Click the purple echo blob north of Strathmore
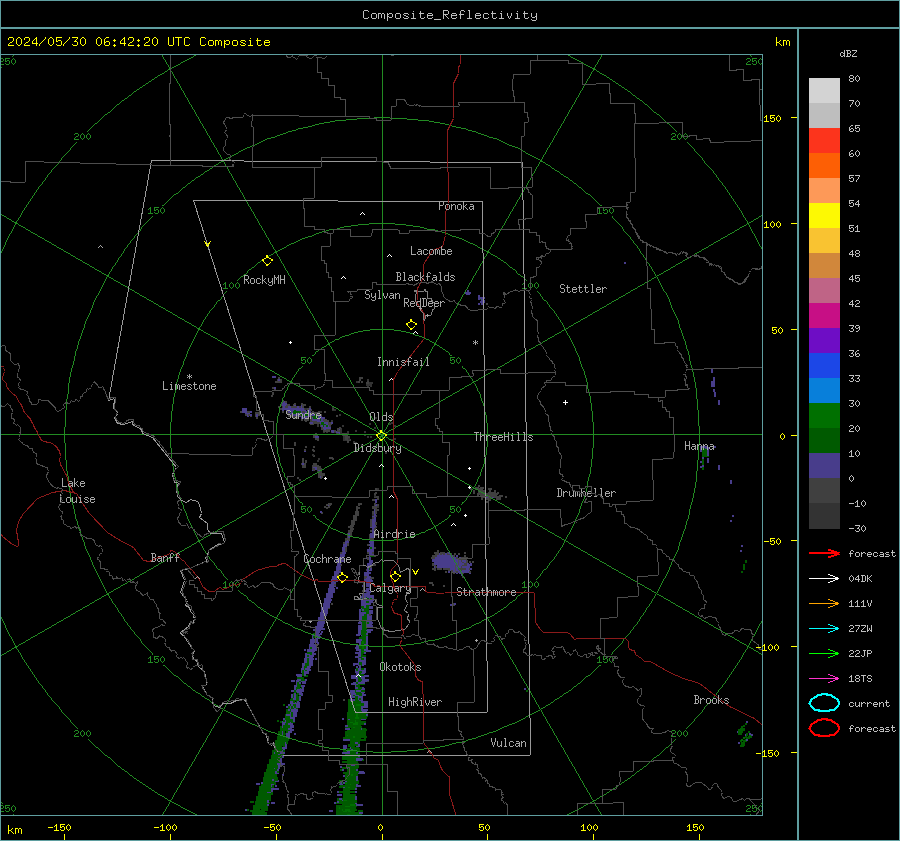Image resolution: width=900 pixels, height=841 pixels. [x=452, y=563]
